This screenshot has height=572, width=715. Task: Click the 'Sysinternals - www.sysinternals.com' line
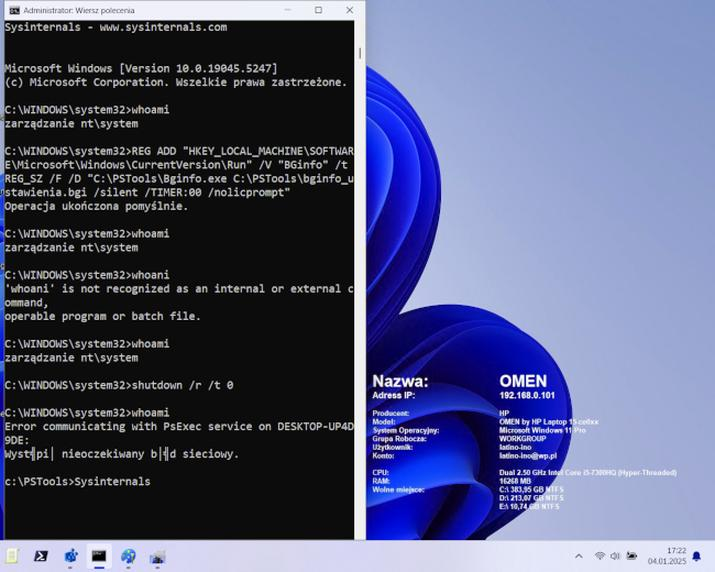coord(116,27)
